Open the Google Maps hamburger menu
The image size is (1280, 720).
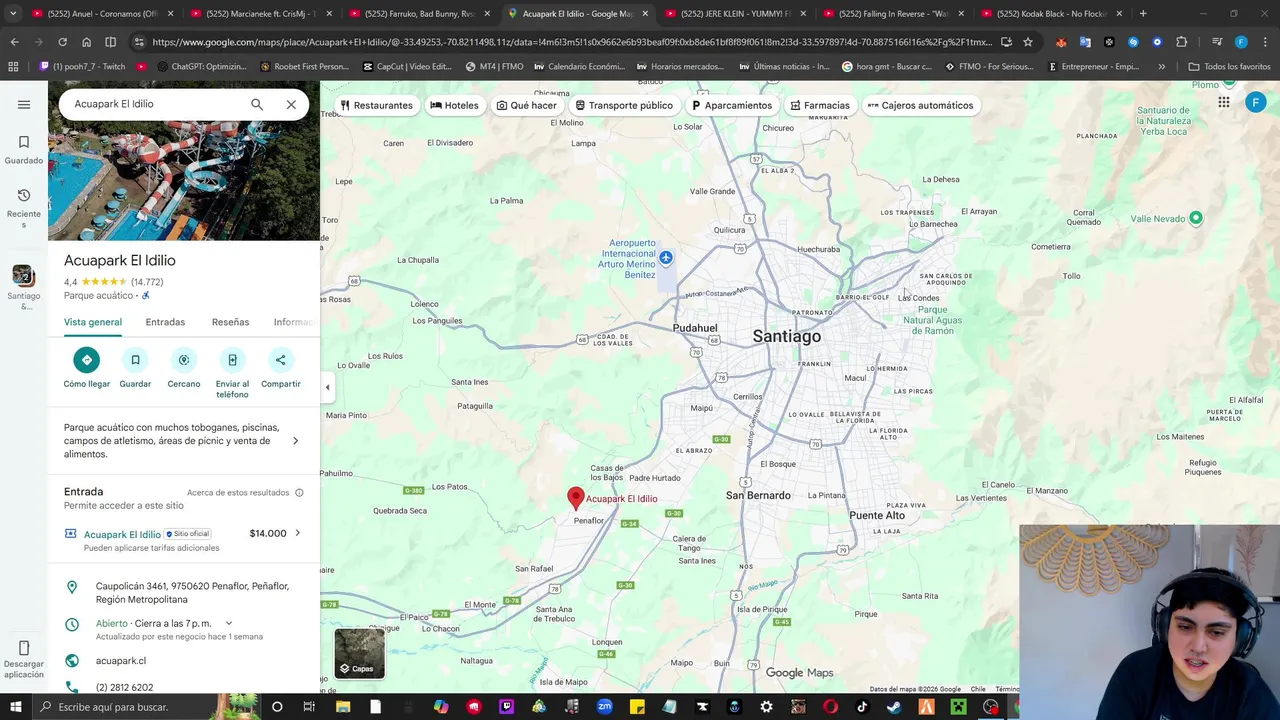point(24,104)
